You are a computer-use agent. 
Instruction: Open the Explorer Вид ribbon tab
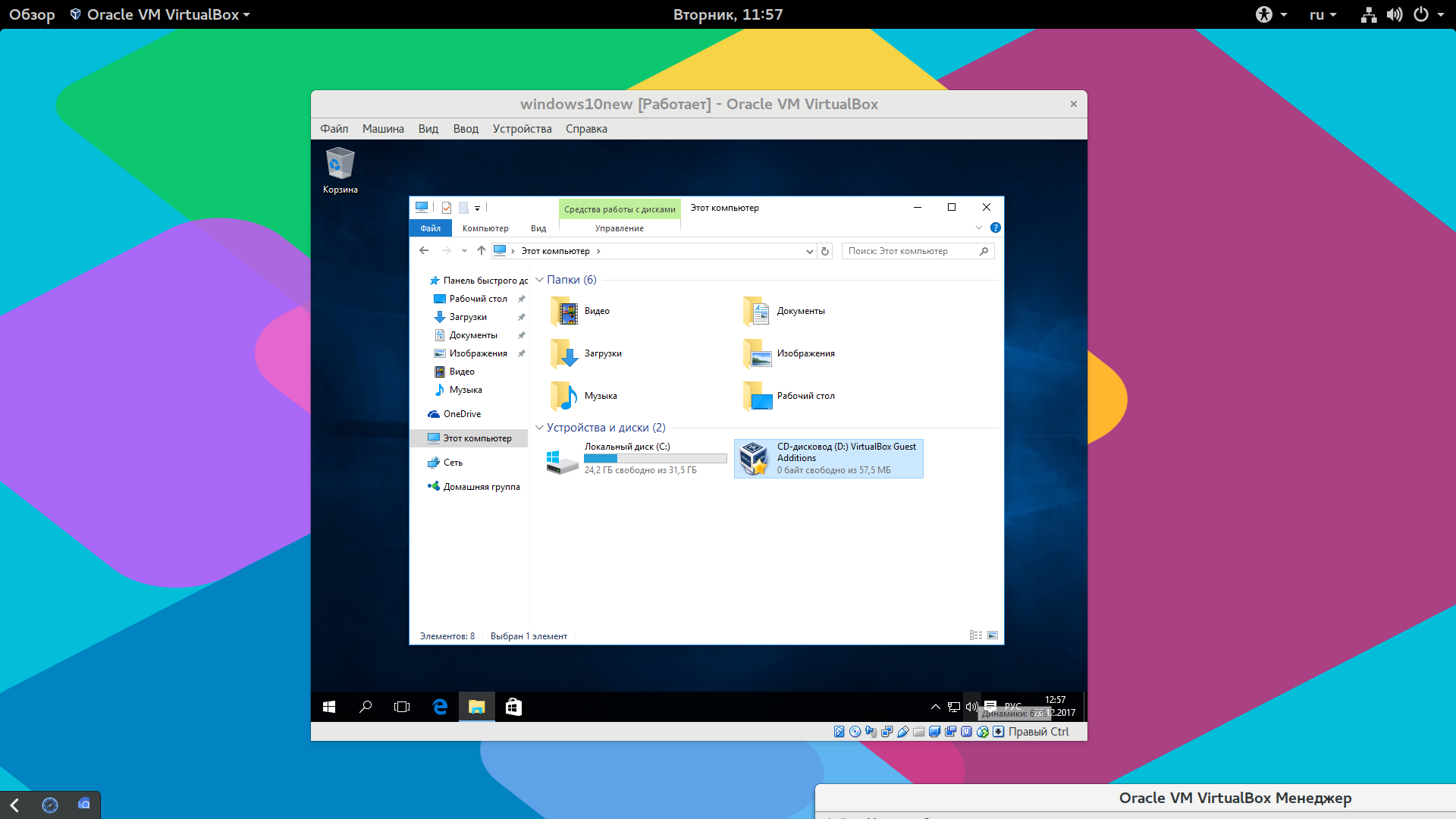538,228
